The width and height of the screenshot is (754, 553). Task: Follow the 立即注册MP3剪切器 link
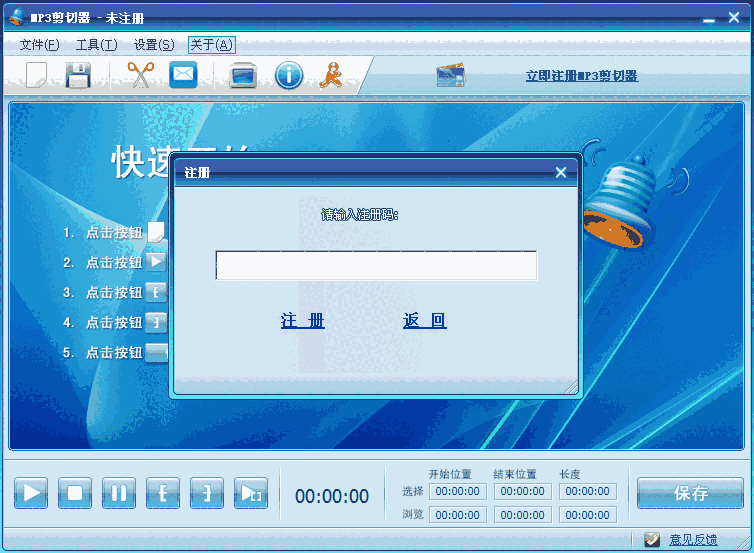coord(582,76)
